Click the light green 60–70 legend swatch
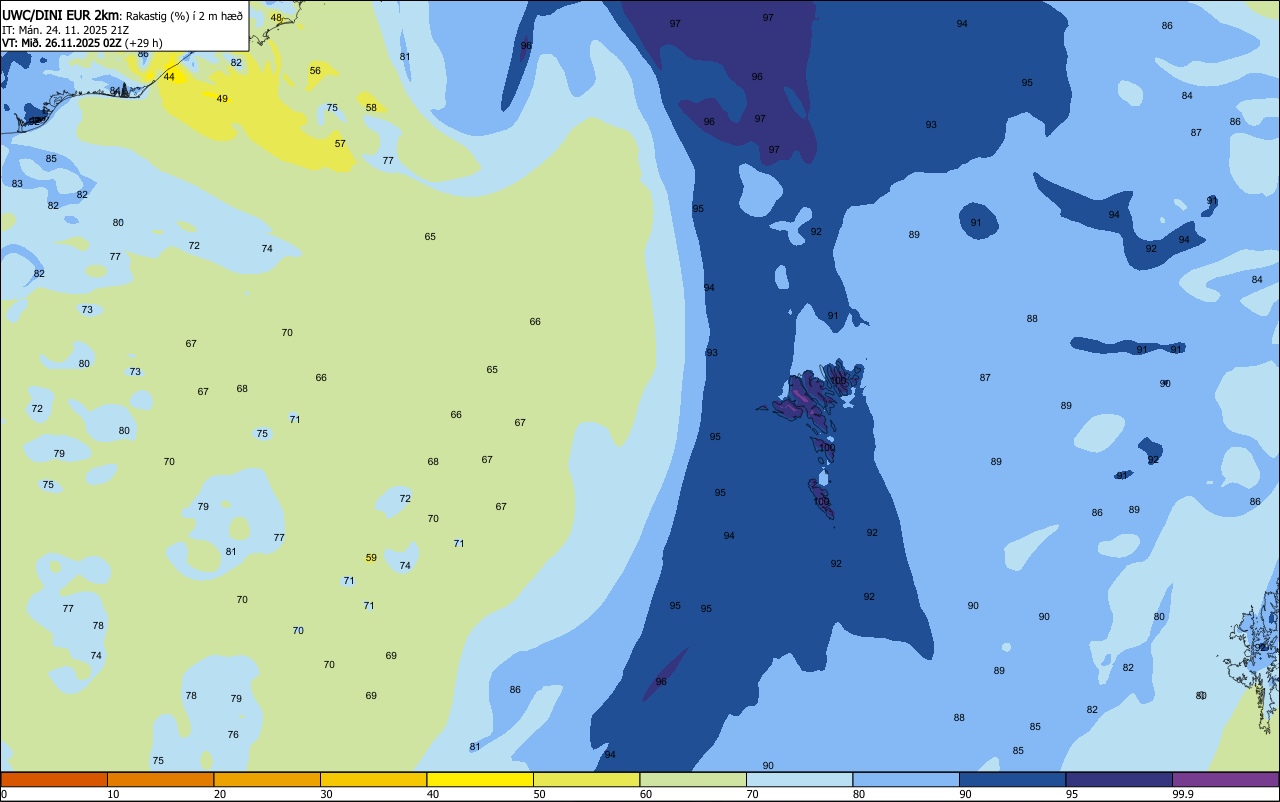The height and width of the screenshot is (802, 1280). [693, 779]
